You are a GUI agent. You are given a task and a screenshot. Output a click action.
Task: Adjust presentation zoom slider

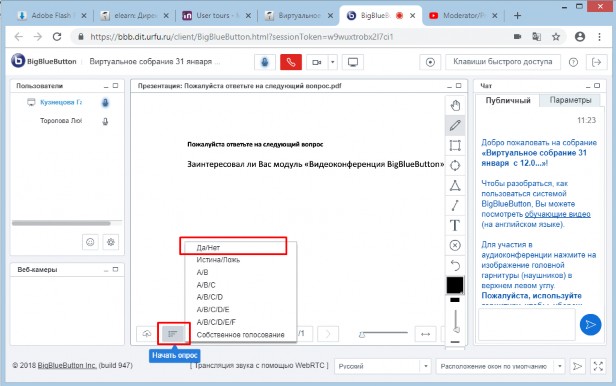(x=383, y=334)
